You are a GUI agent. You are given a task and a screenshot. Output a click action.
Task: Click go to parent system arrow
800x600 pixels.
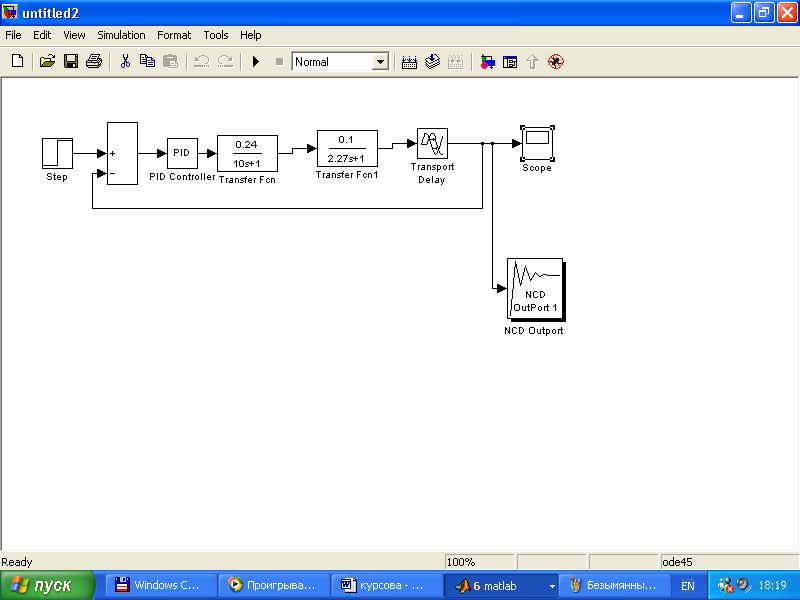[532, 62]
